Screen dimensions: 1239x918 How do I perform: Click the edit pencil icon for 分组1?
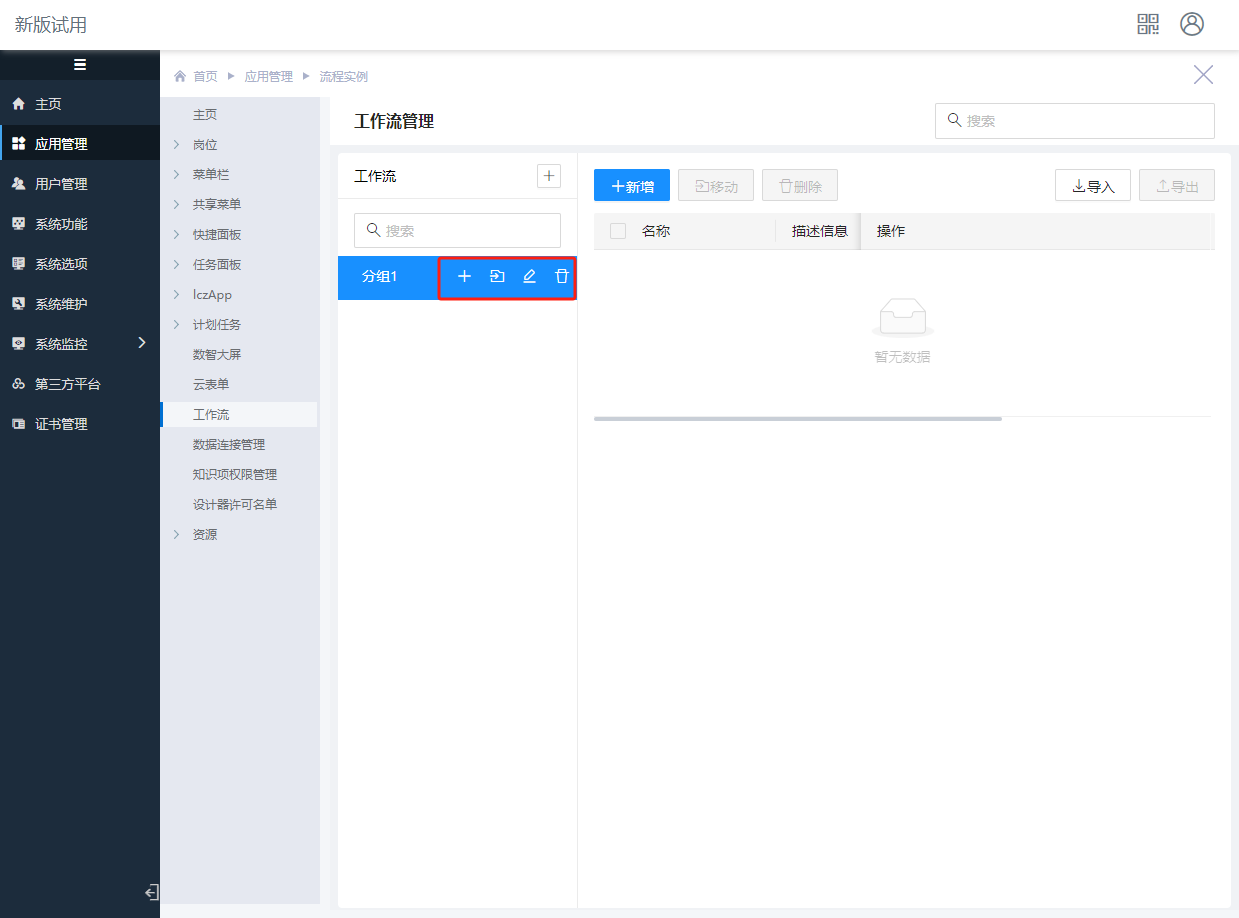point(530,276)
